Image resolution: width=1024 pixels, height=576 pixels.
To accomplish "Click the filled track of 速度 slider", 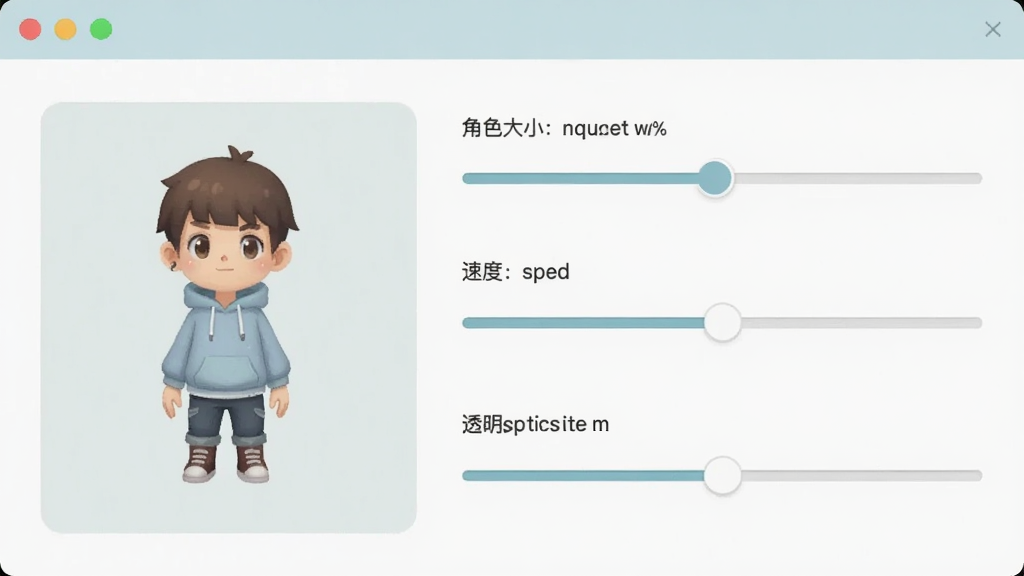I will coord(583,323).
